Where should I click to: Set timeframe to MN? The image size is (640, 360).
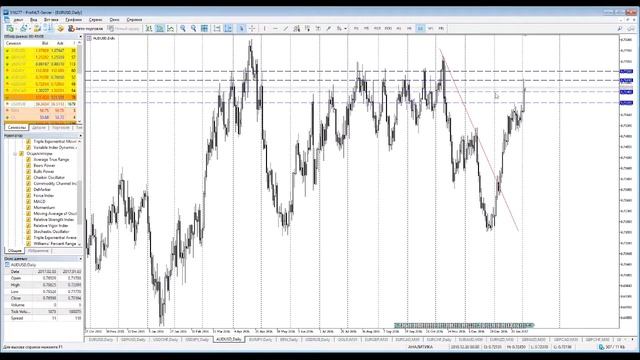point(441,28)
